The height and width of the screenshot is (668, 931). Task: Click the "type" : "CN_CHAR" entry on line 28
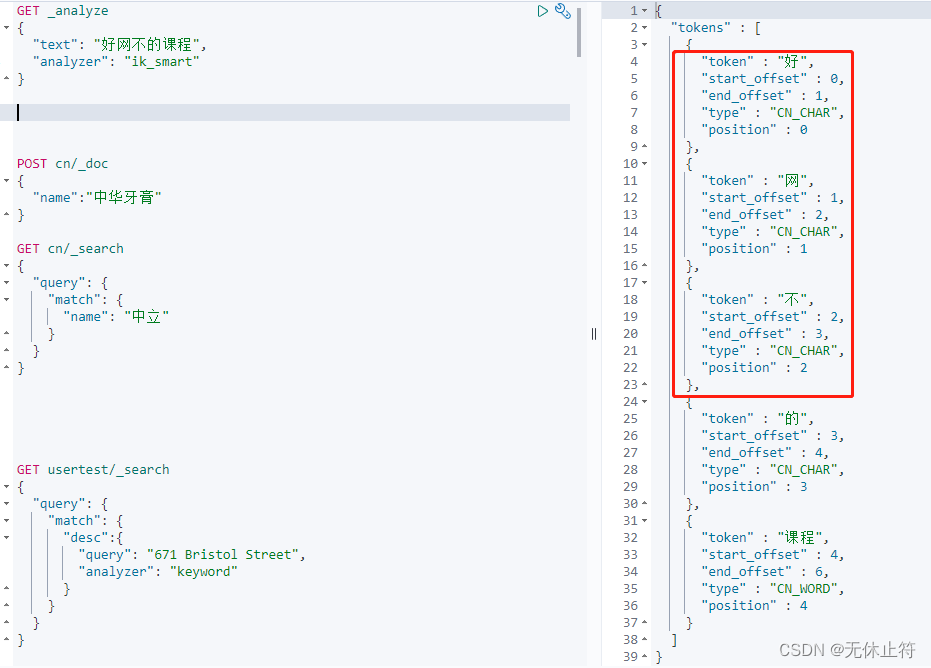(770, 470)
